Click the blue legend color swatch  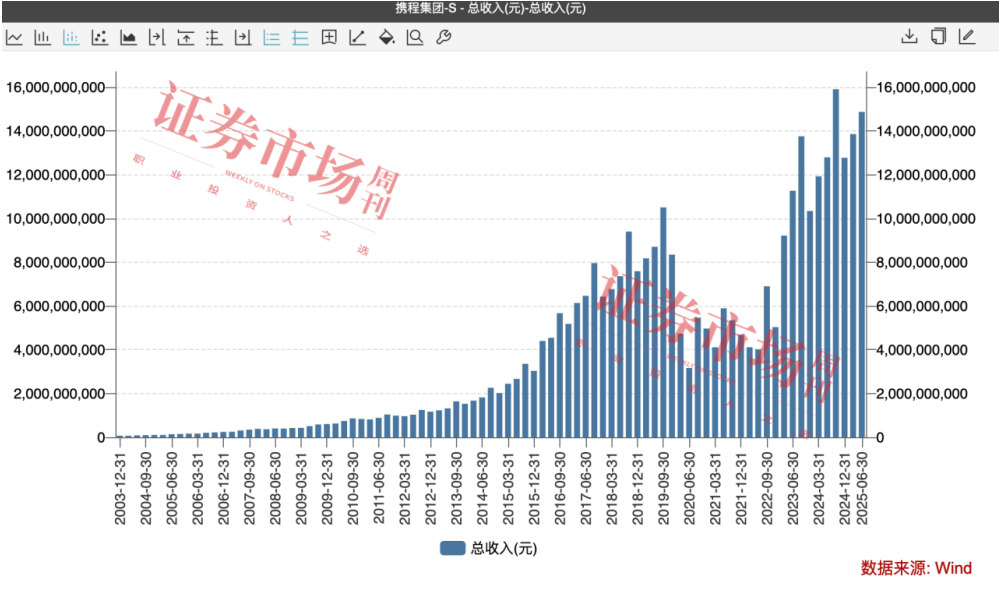click(x=453, y=548)
